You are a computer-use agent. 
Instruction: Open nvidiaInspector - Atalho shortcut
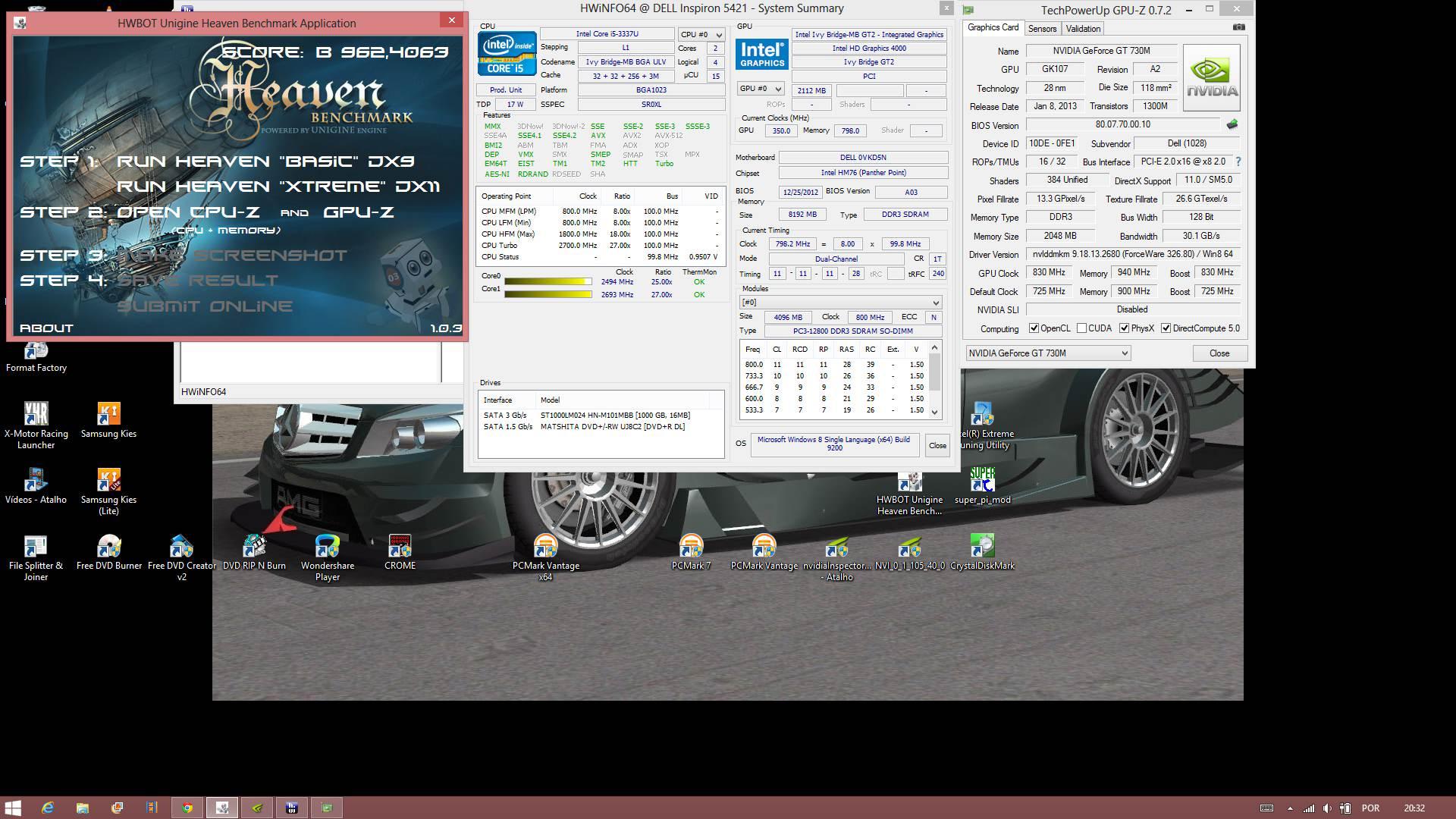[836, 557]
